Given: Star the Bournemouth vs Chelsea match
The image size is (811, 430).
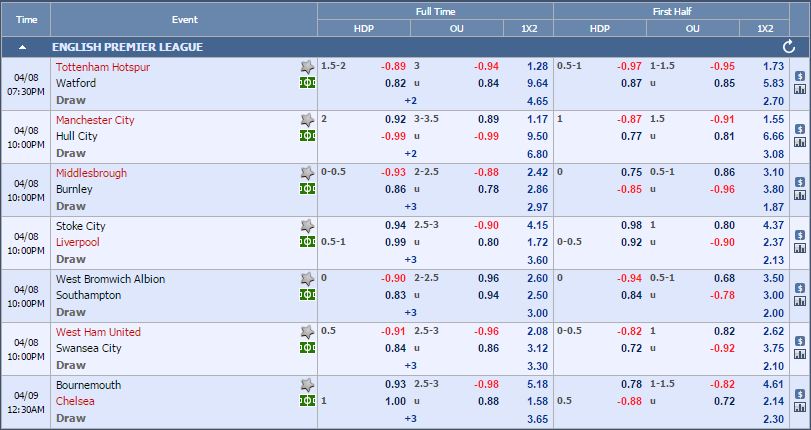Looking at the screenshot, I should pos(307,384).
